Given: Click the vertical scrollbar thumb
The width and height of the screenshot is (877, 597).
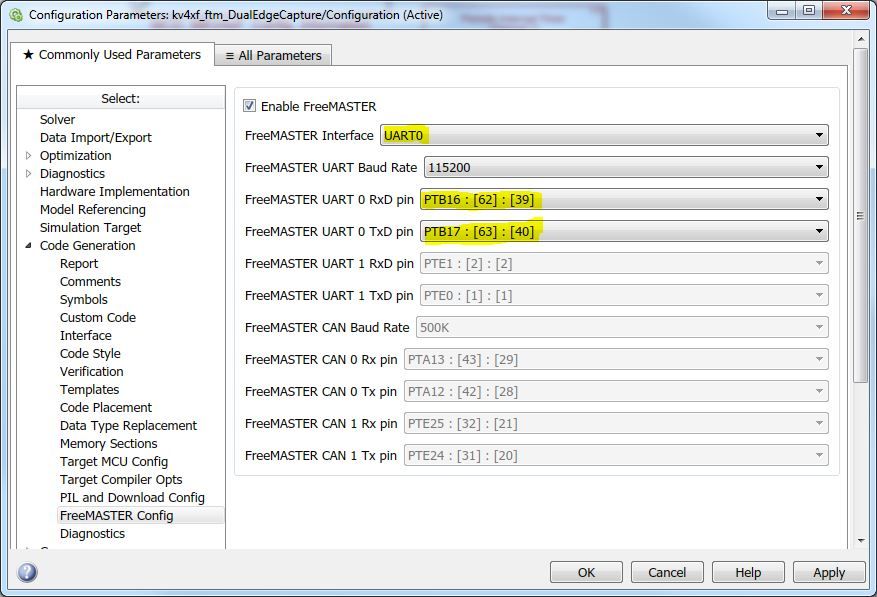Looking at the screenshot, I should tap(861, 215).
